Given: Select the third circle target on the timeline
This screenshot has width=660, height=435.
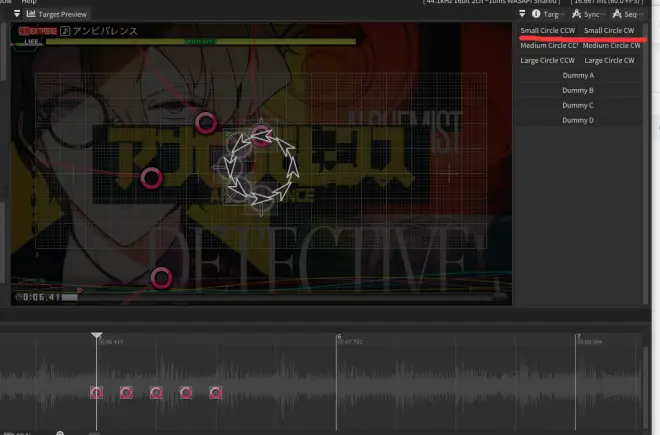Looking at the screenshot, I should [156, 393].
